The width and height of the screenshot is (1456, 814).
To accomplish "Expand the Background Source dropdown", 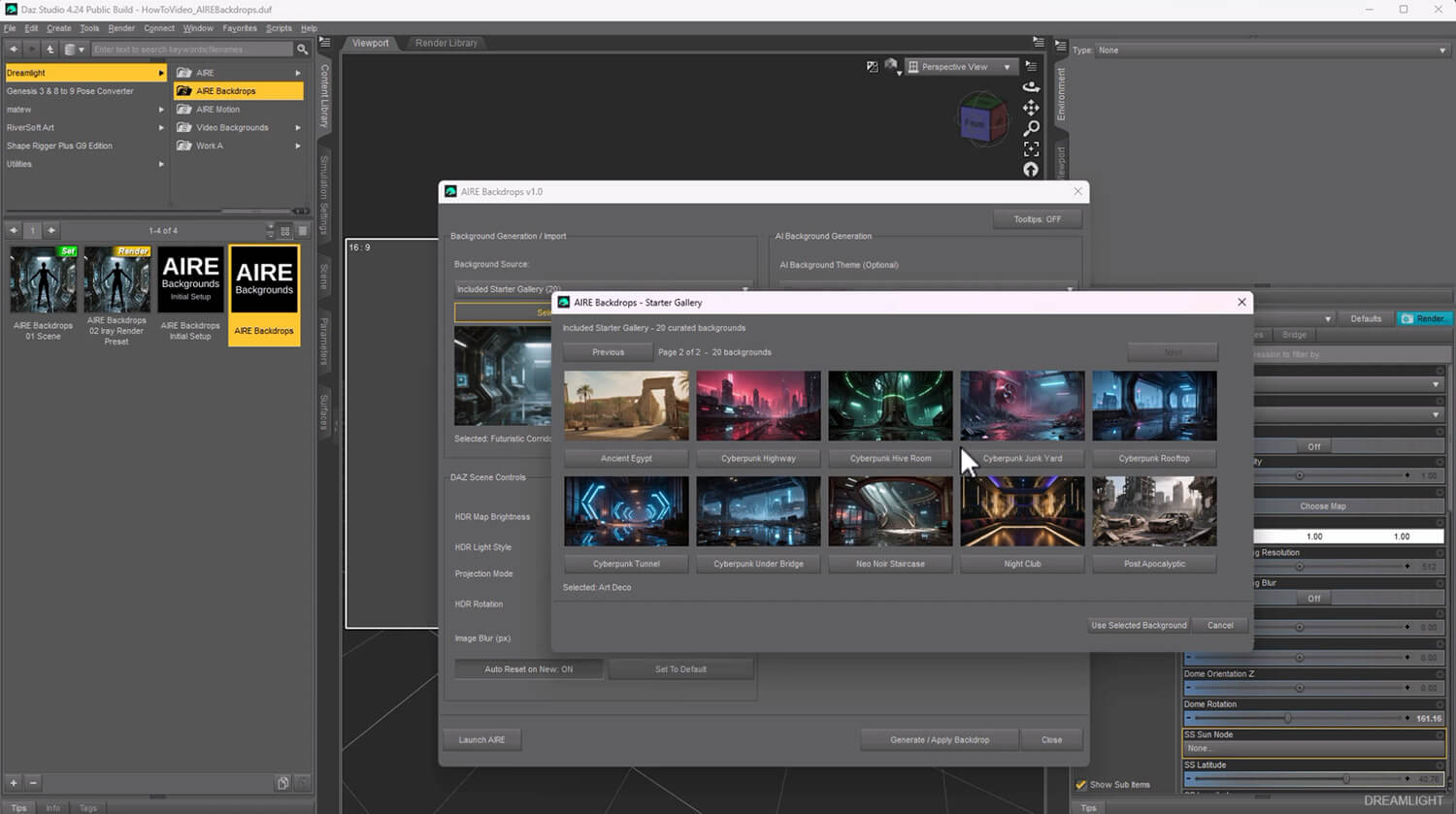I will 604,289.
